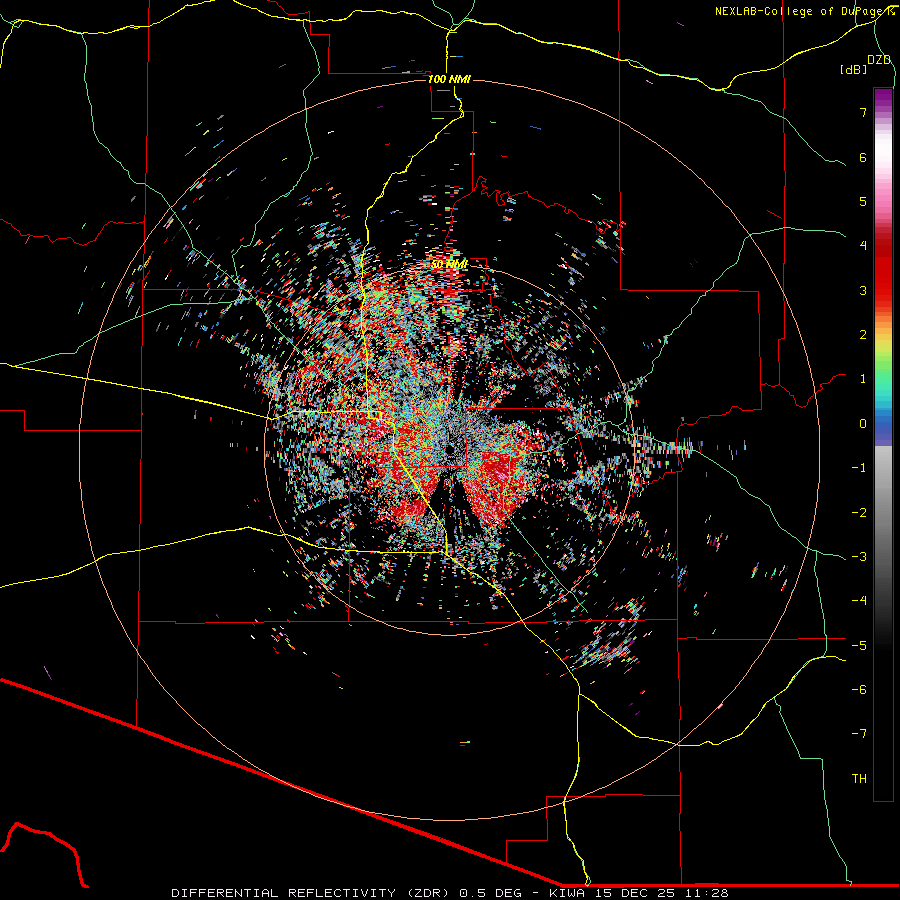The height and width of the screenshot is (900, 900).
Task: Click the color bar at the 7 dB purple section
Action: coord(883,112)
